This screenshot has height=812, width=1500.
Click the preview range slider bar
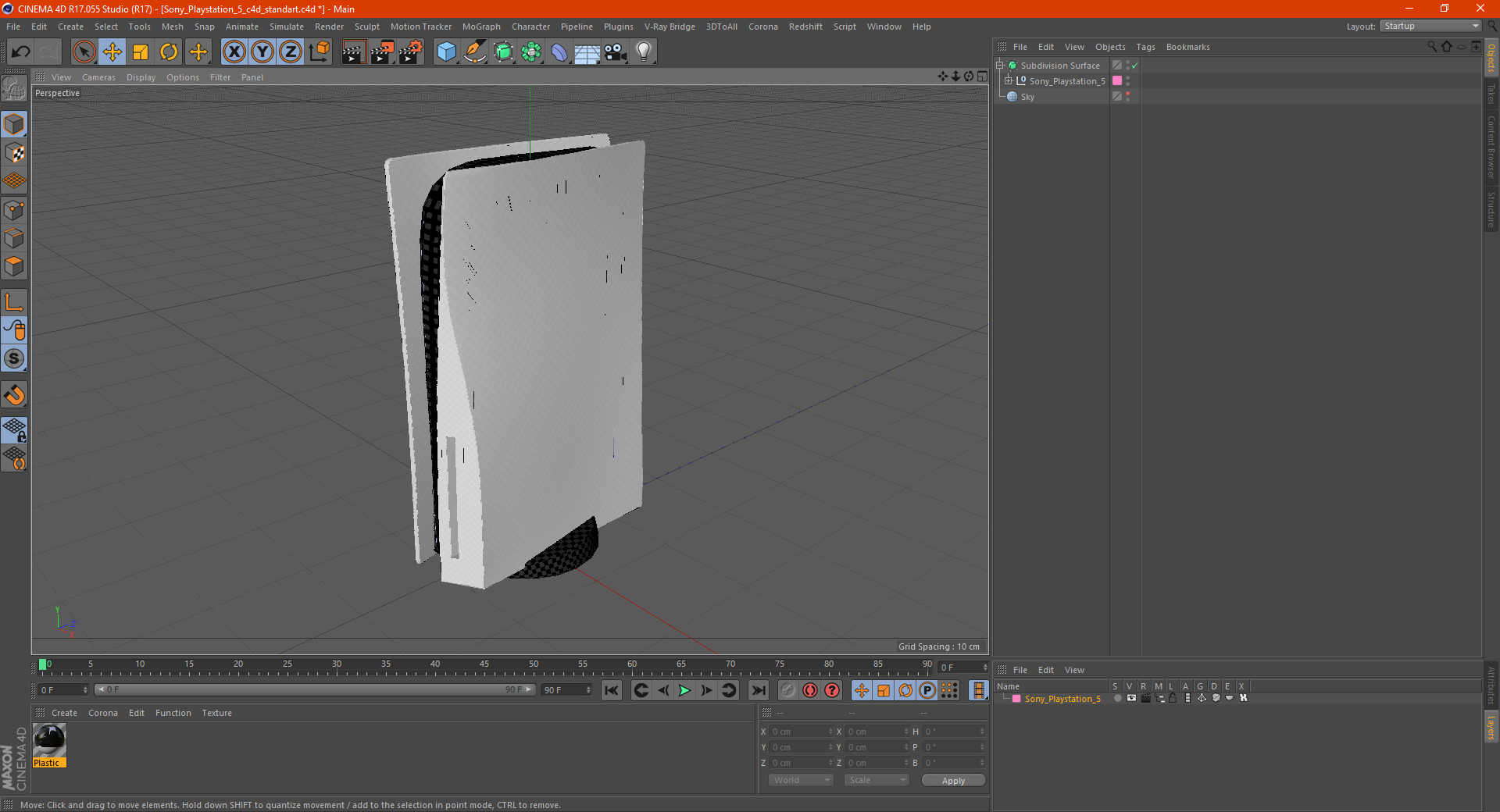(315, 689)
